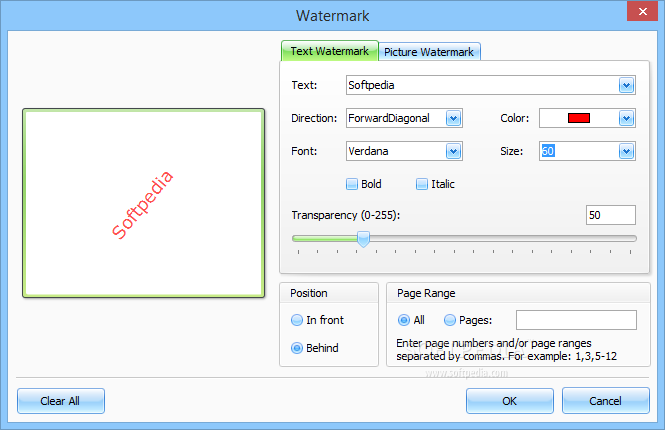
Task: Click the Transparency slider thumb
Action: (363, 239)
